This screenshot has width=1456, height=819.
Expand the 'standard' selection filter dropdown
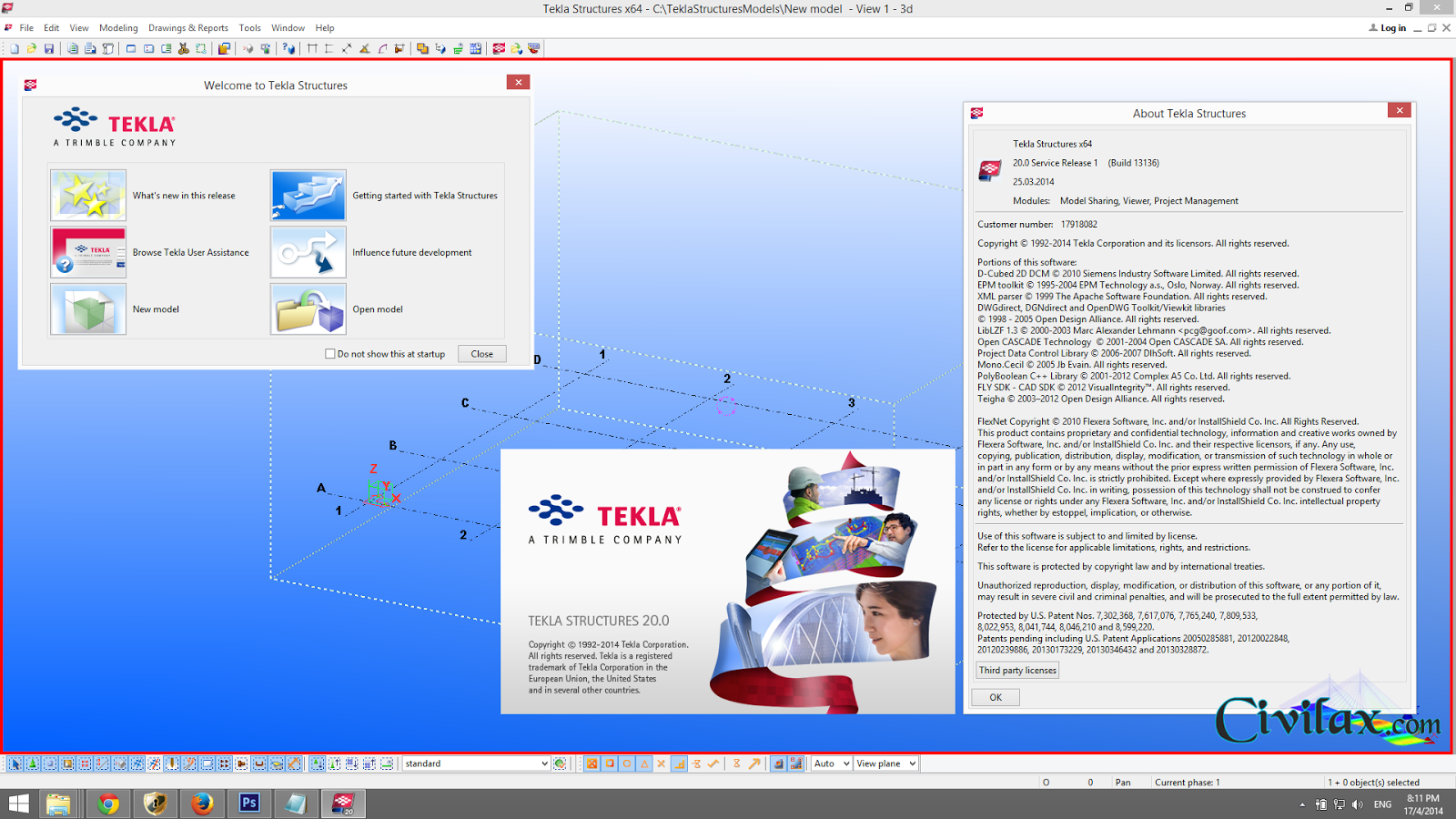[x=544, y=764]
